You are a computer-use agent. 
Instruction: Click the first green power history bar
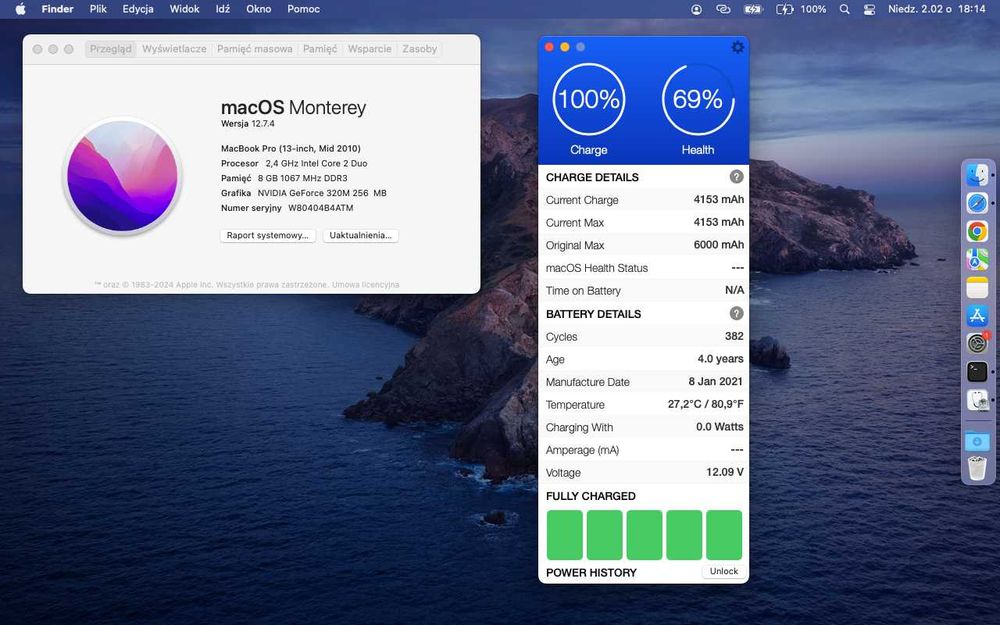click(564, 534)
